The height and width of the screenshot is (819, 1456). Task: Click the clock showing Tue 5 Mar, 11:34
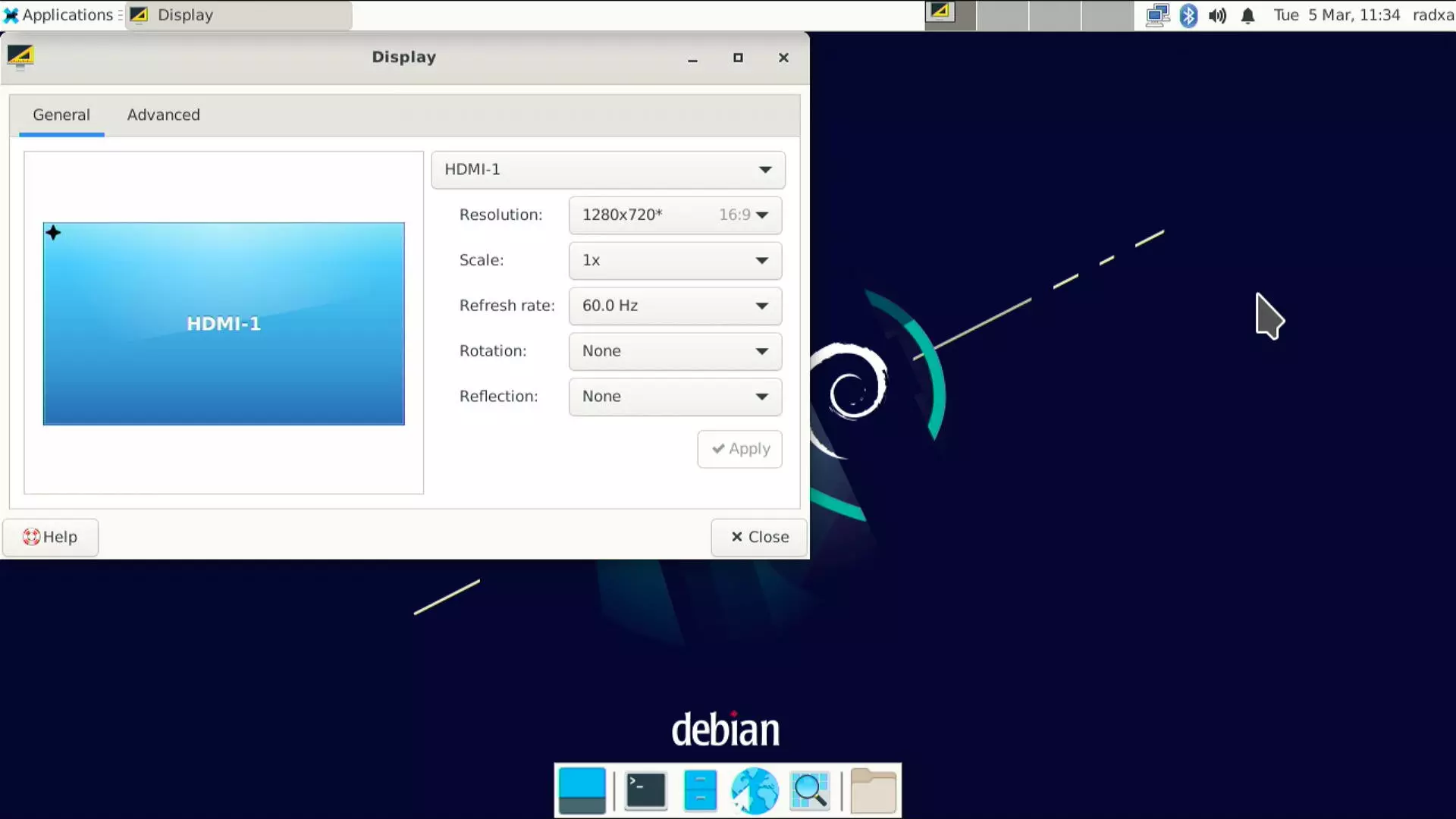[1337, 15]
